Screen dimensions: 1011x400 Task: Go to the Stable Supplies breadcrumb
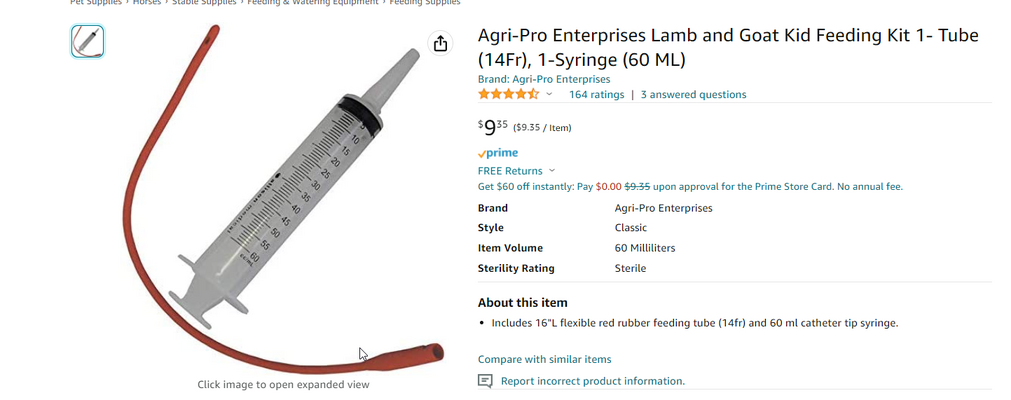205,3
